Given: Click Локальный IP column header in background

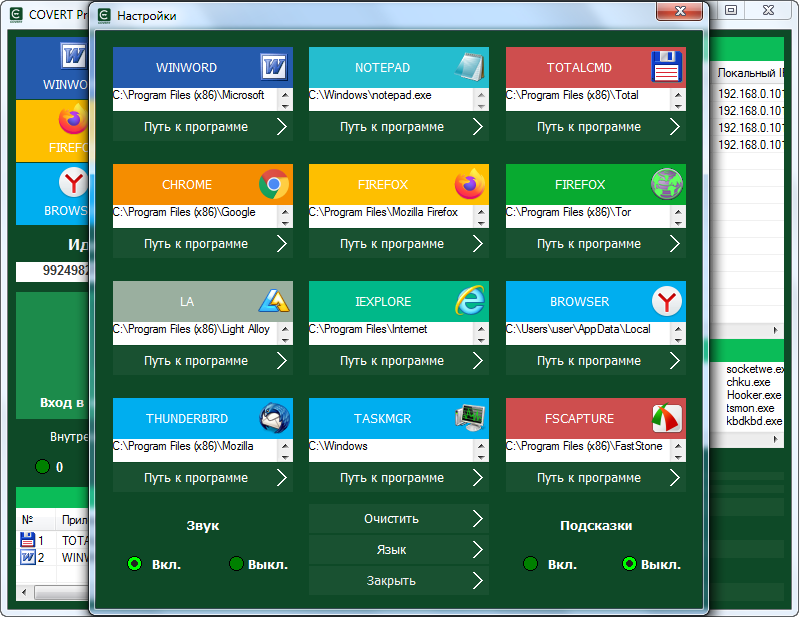Looking at the screenshot, I should 749,73.
